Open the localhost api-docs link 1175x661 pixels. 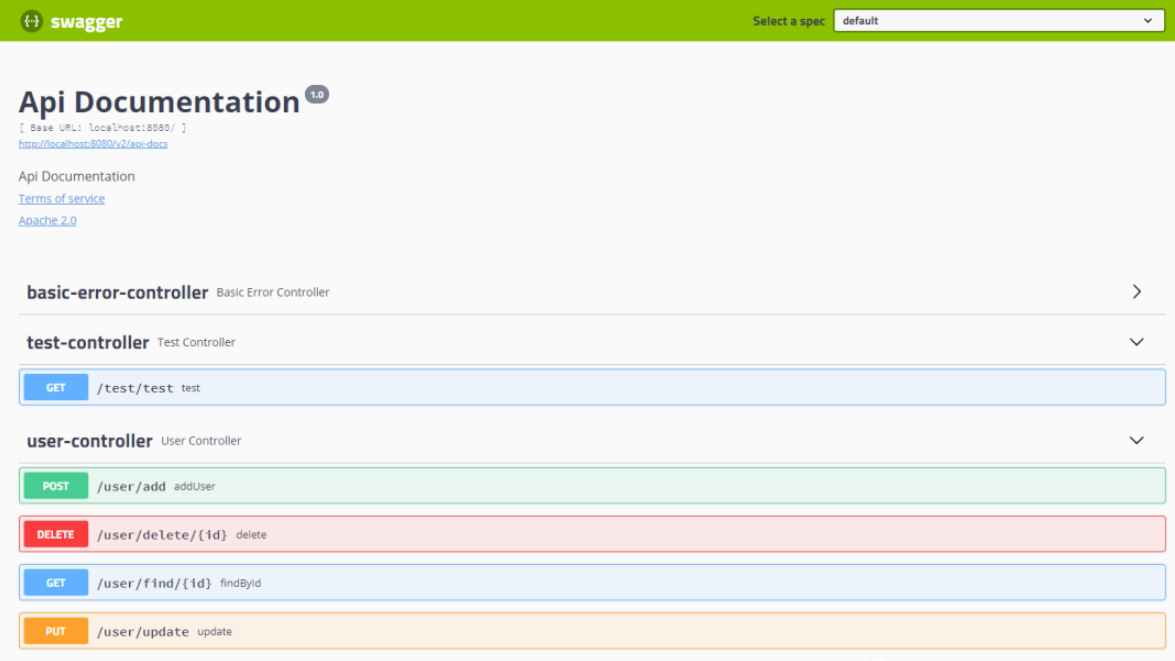pyautogui.click(x=93, y=144)
